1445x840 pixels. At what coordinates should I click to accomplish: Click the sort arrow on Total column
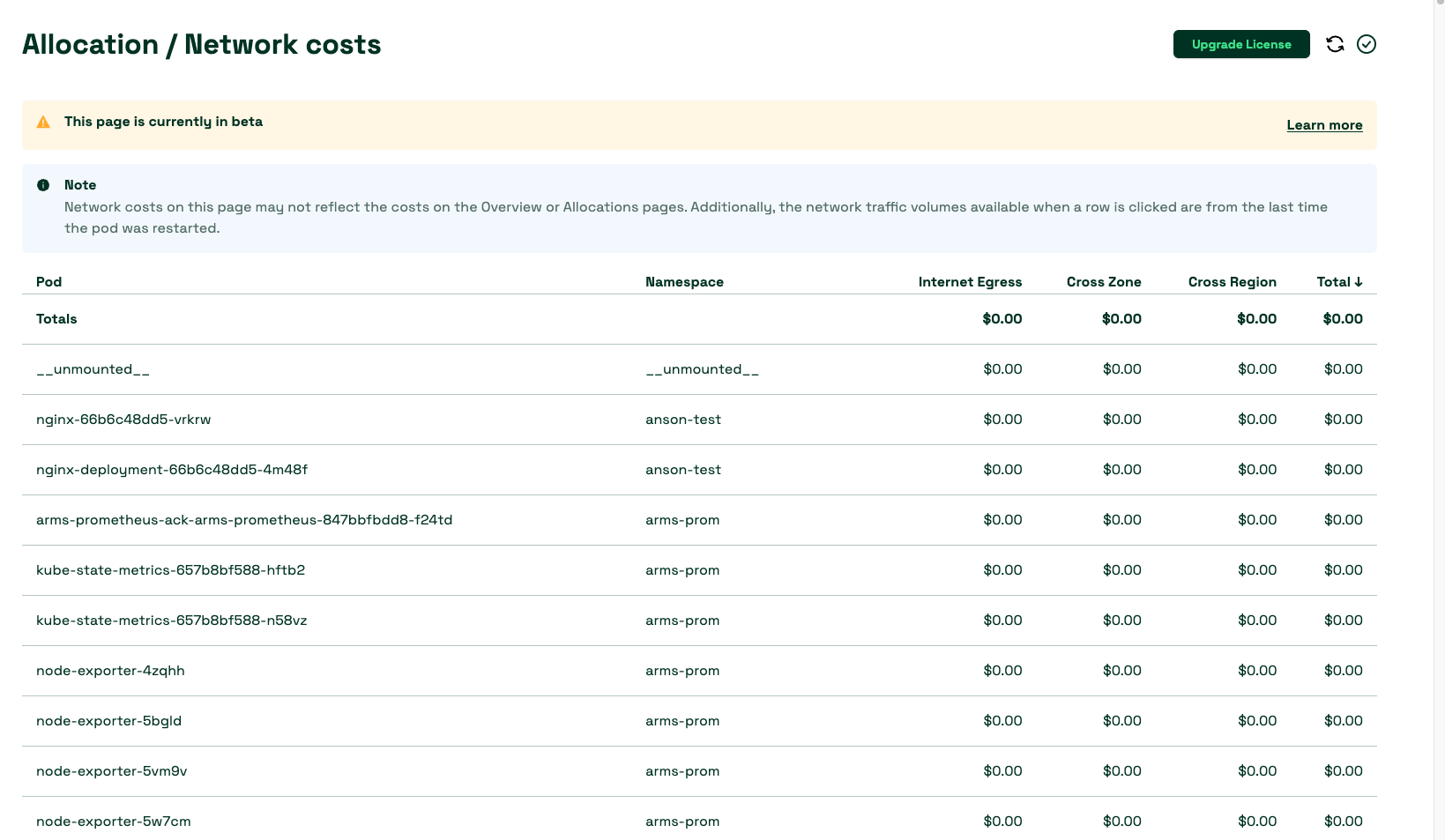tap(1359, 281)
